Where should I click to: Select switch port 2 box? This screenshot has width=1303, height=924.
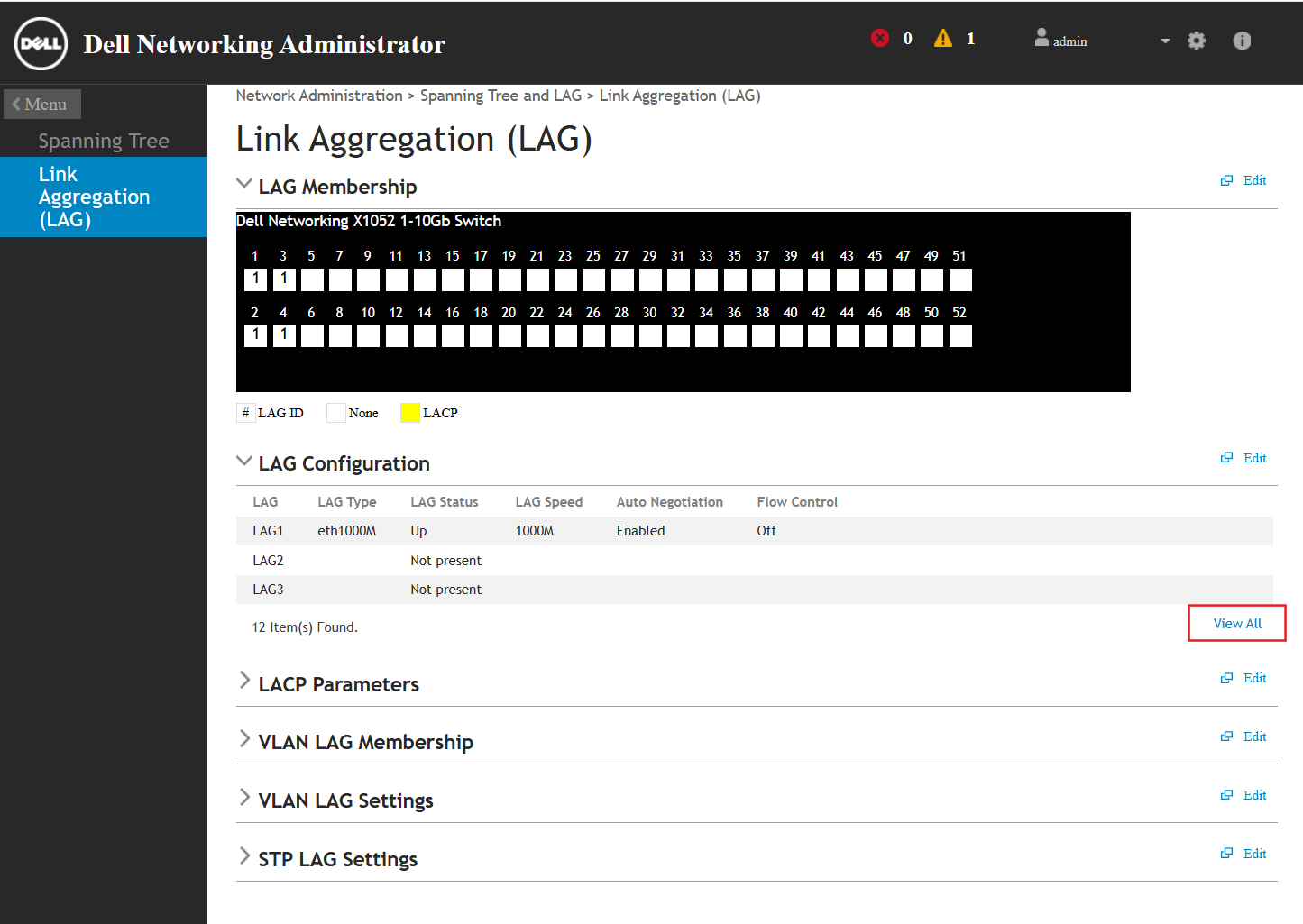[256, 335]
